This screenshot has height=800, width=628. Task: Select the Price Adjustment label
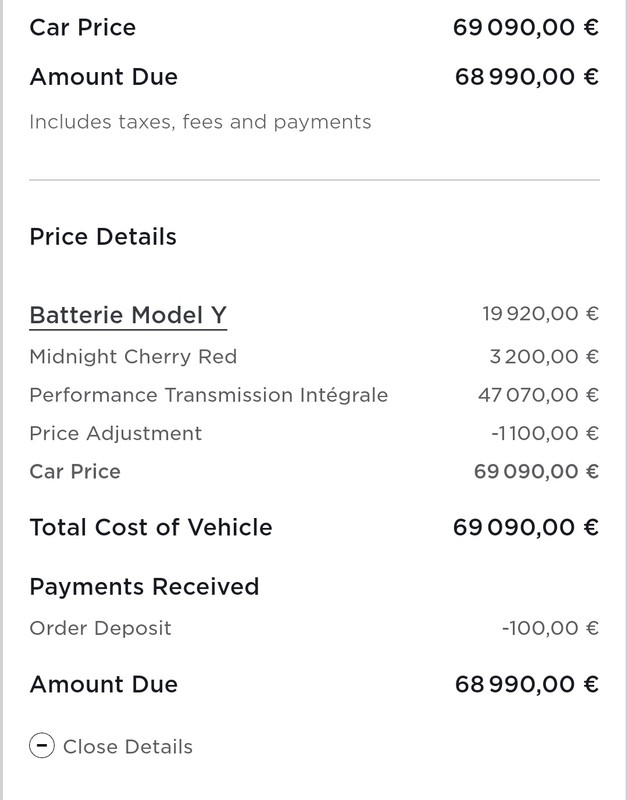click(x=116, y=434)
